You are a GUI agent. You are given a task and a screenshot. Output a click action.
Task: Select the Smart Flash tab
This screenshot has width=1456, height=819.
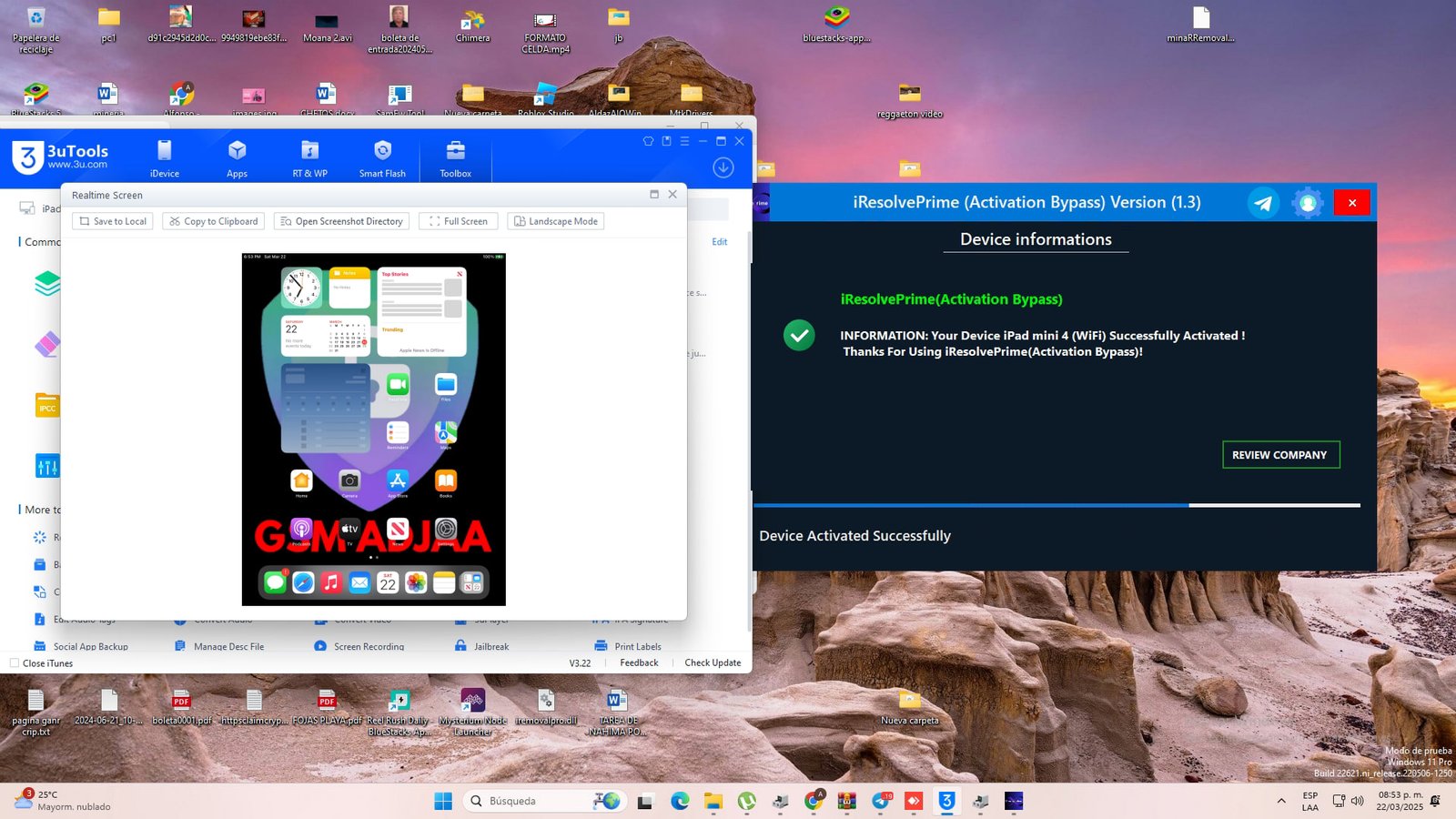[382, 158]
